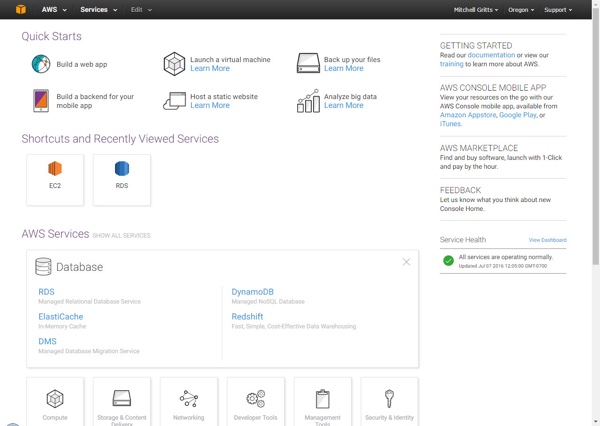Open the DynamoDB service link
Image resolution: width=600 pixels, height=426 pixels.
(253, 292)
